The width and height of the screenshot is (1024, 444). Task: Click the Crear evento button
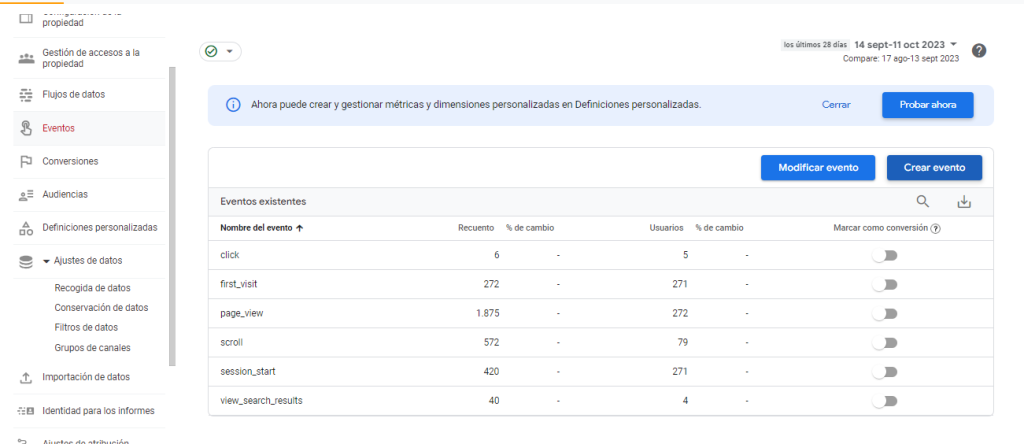pos(934,168)
